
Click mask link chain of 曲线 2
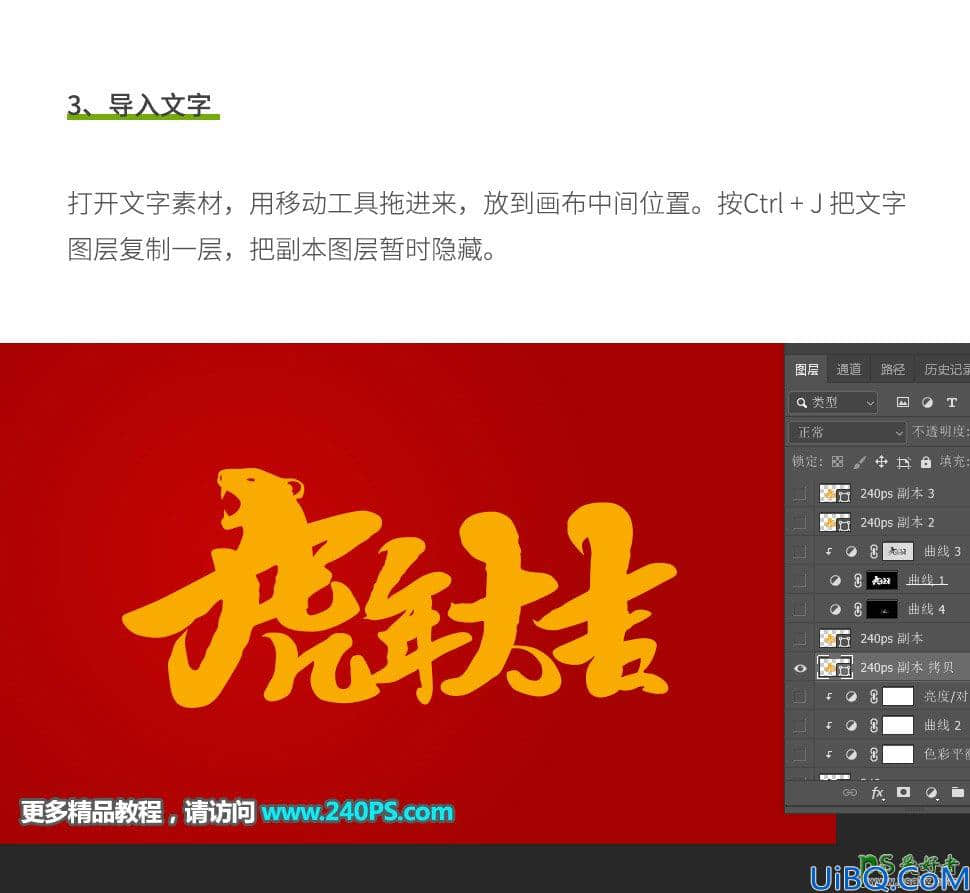tap(873, 725)
